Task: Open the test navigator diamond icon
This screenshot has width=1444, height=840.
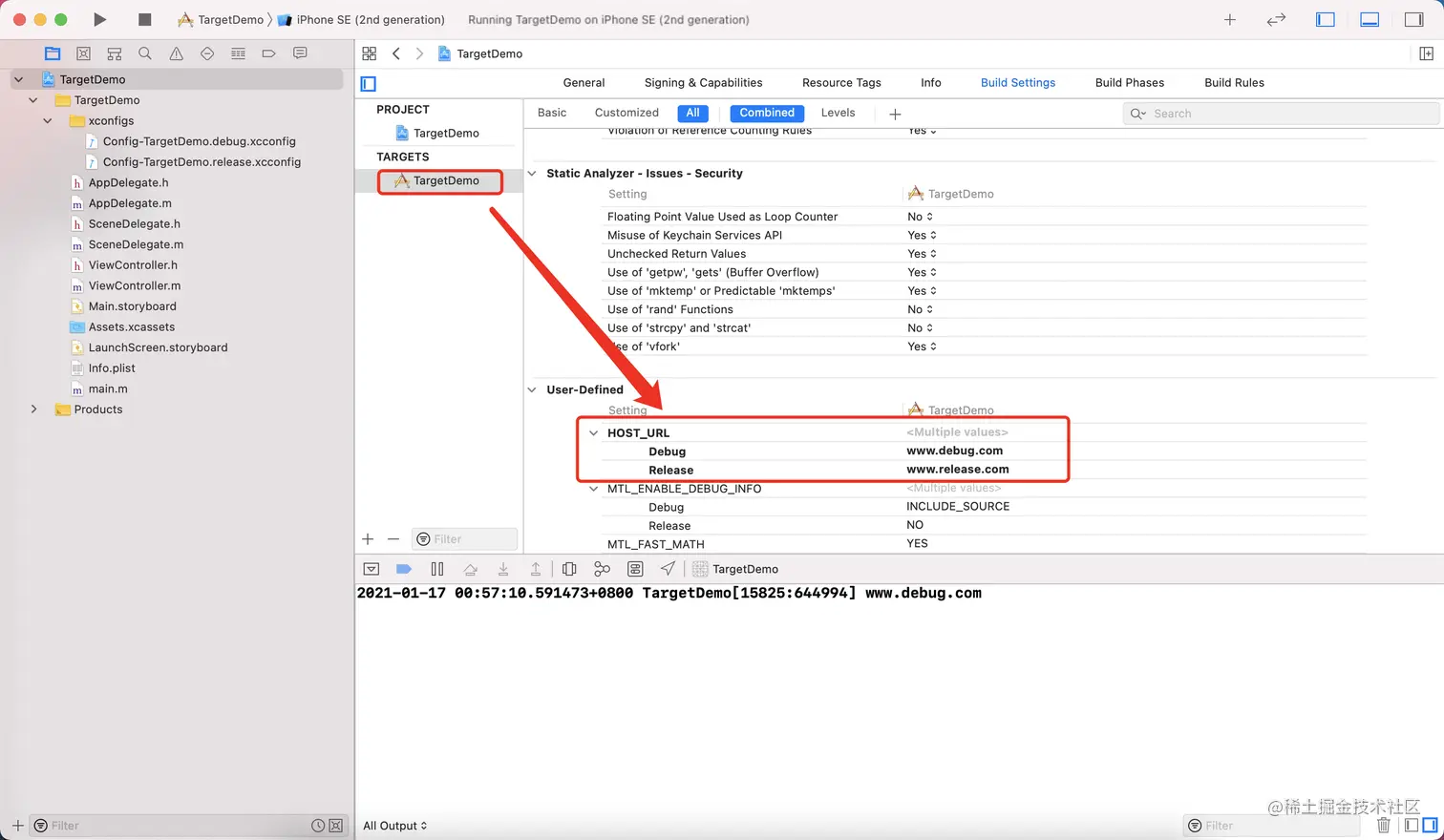Action: click(x=207, y=53)
